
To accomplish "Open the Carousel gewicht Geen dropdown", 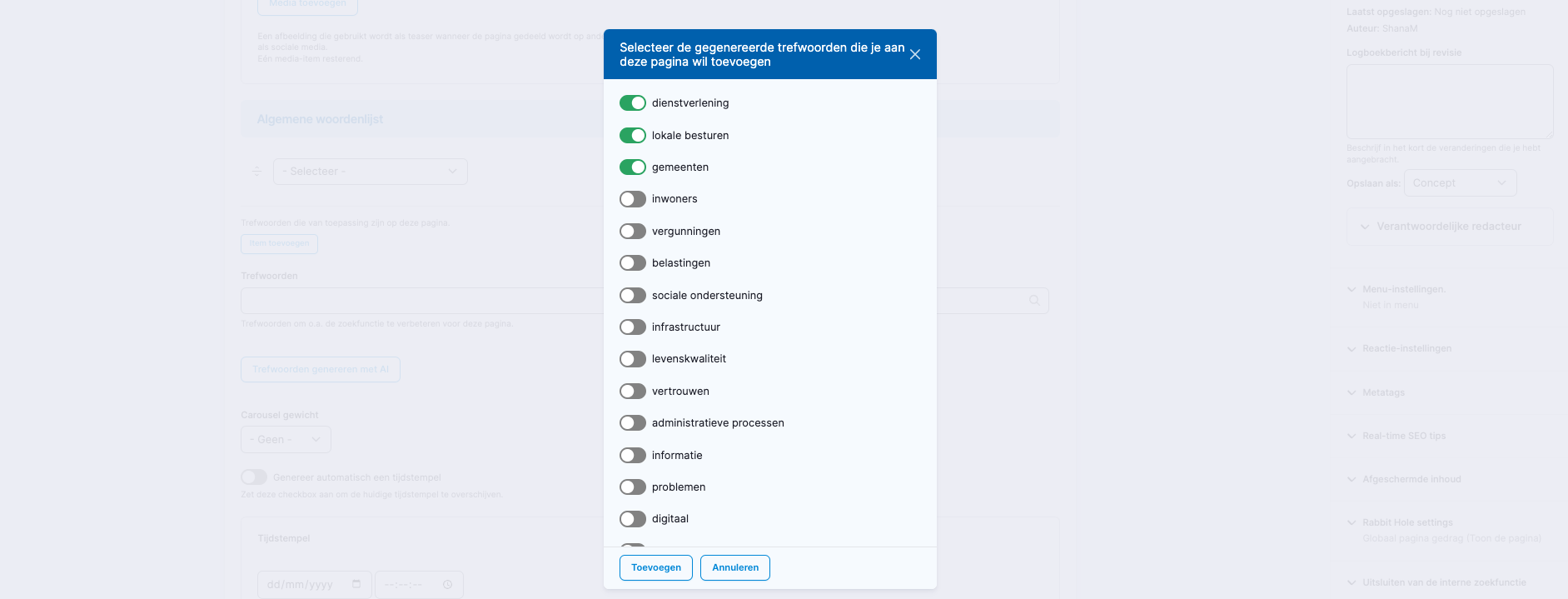I will pos(286,439).
